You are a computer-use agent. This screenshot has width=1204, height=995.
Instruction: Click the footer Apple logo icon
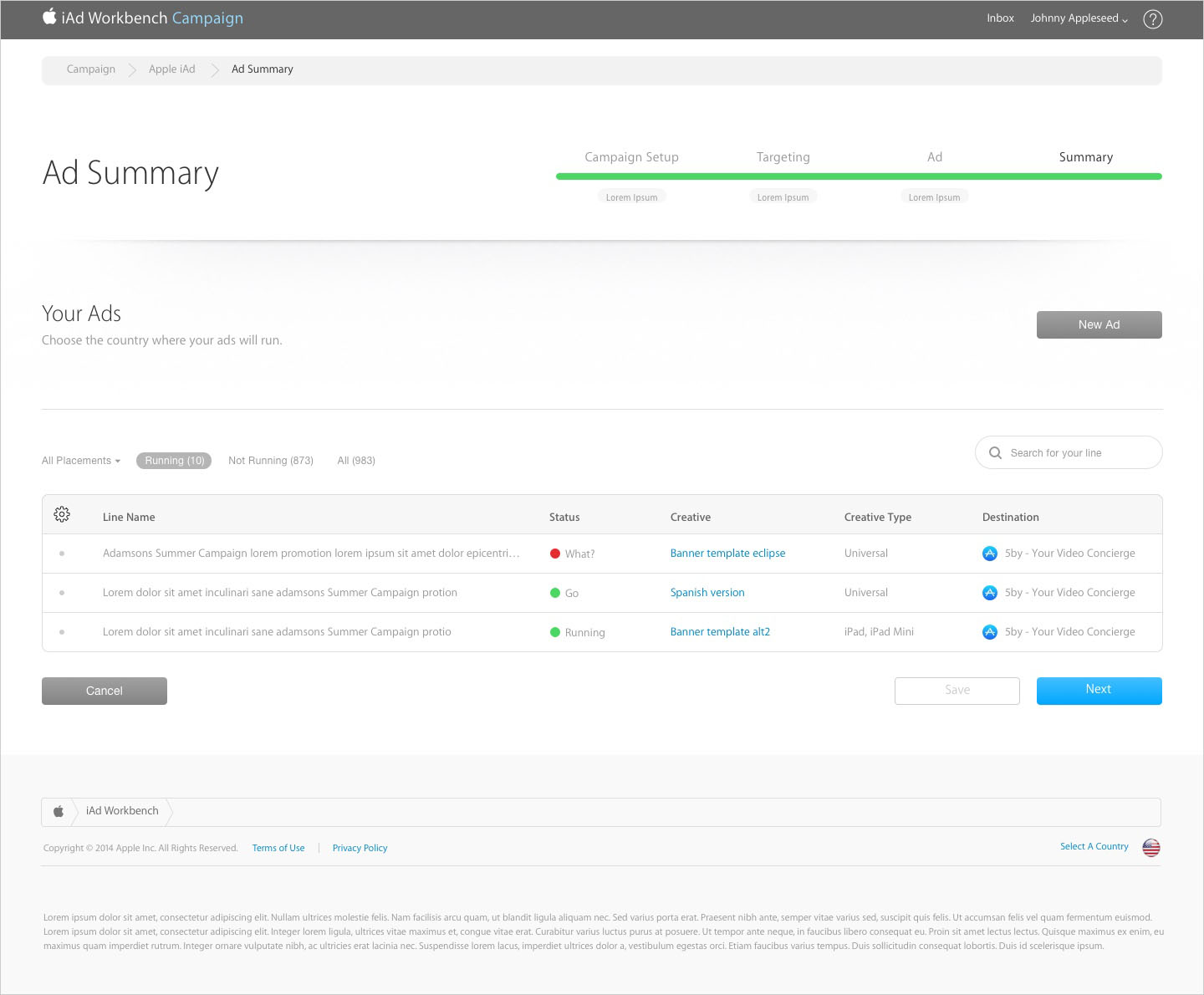[59, 811]
